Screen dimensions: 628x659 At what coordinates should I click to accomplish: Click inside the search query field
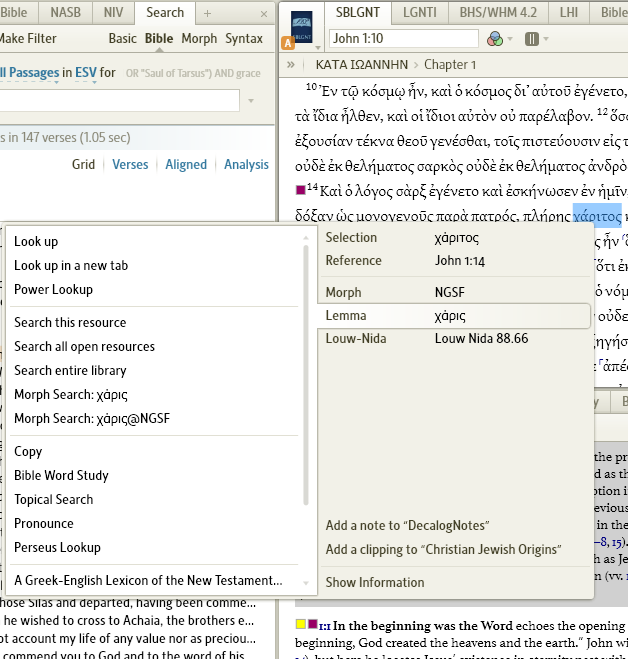pyautogui.click(x=119, y=100)
